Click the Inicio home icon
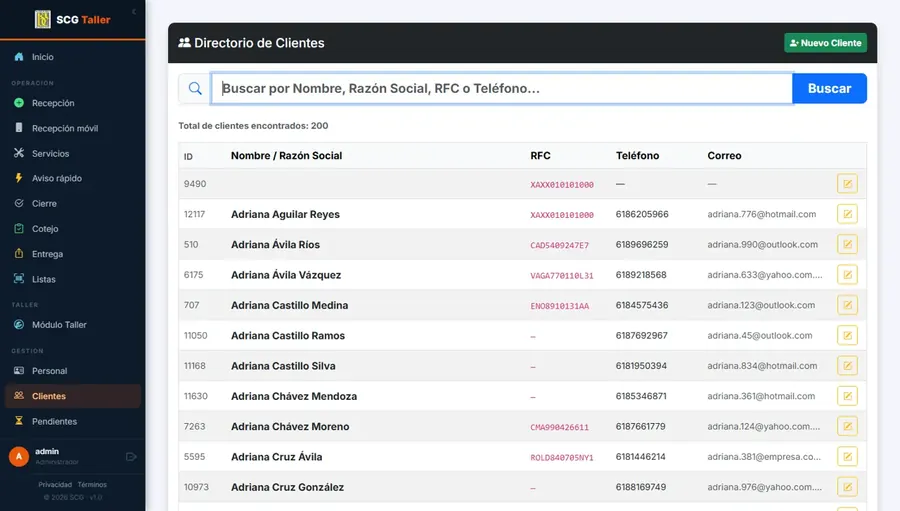Image resolution: width=900 pixels, height=511 pixels. [19, 56]
